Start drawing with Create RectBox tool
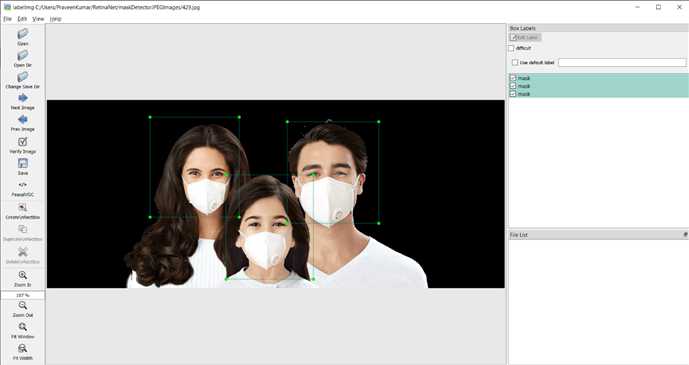The width and height of the screenshot is (689, 365). (23, 207)
